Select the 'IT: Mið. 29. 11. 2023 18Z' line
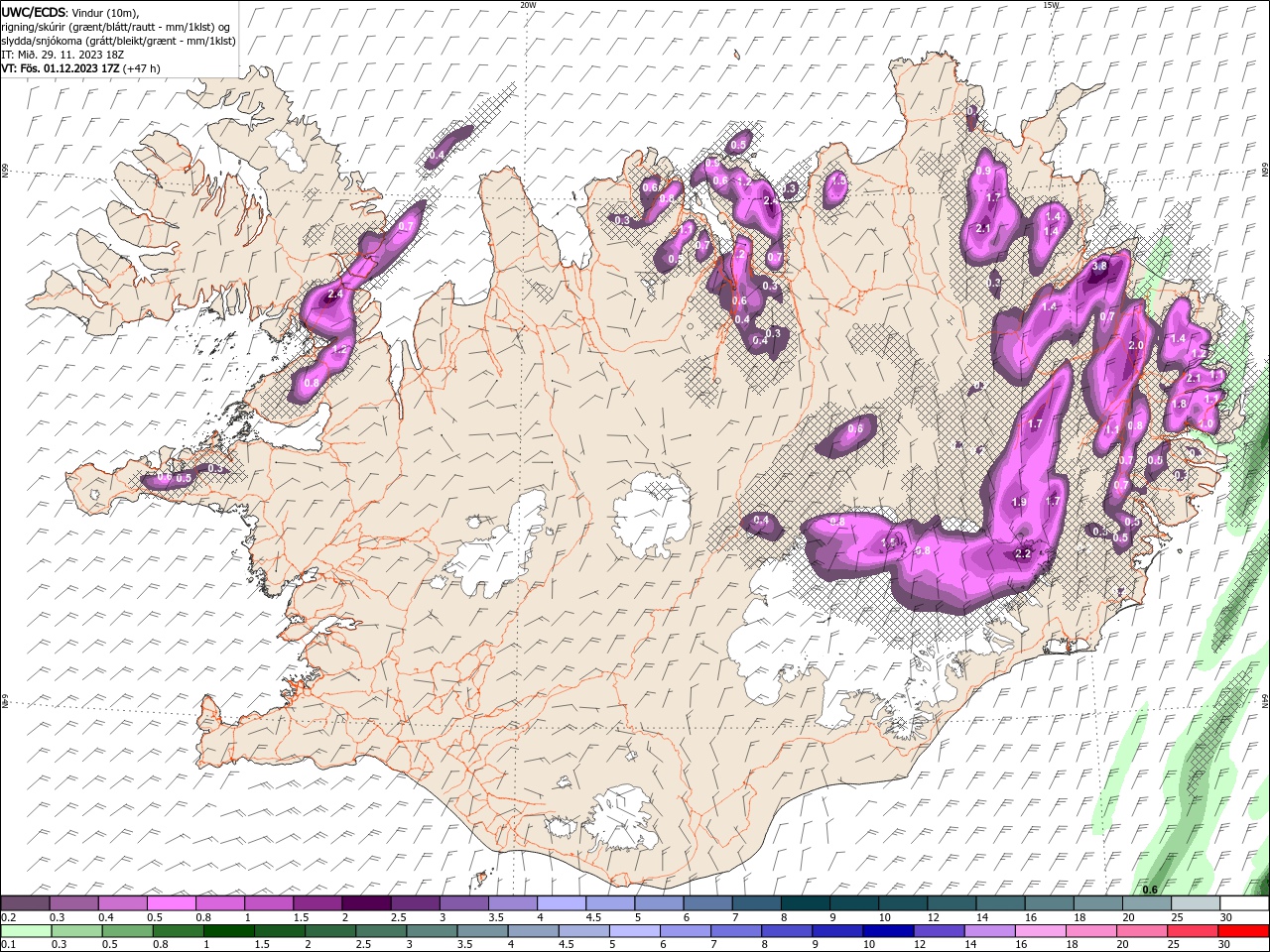Viewport: 1270px width, 952px height. [x=63, y=55]
